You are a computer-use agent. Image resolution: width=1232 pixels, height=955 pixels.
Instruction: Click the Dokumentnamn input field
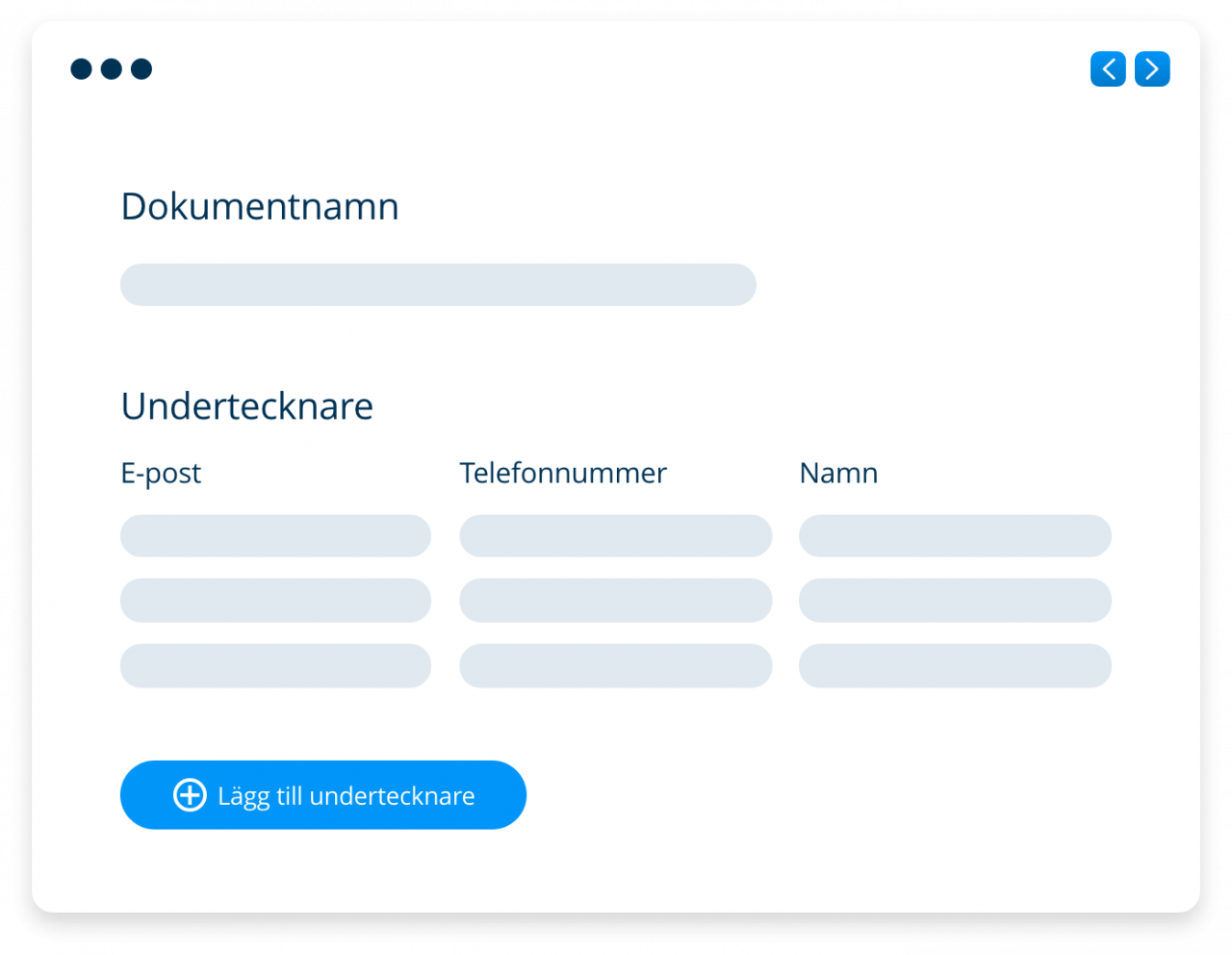coord(438,285)
